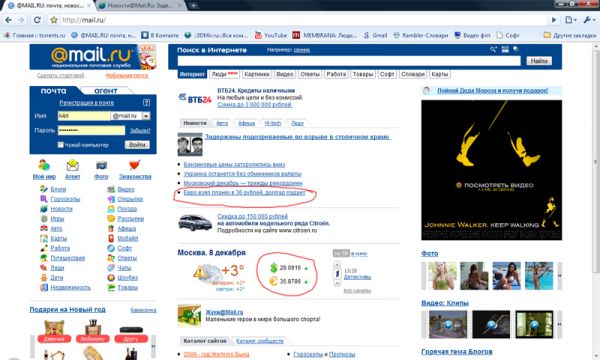600x360 pixels.
Task: Click the browser reload icon
Action: coord(37,20)
